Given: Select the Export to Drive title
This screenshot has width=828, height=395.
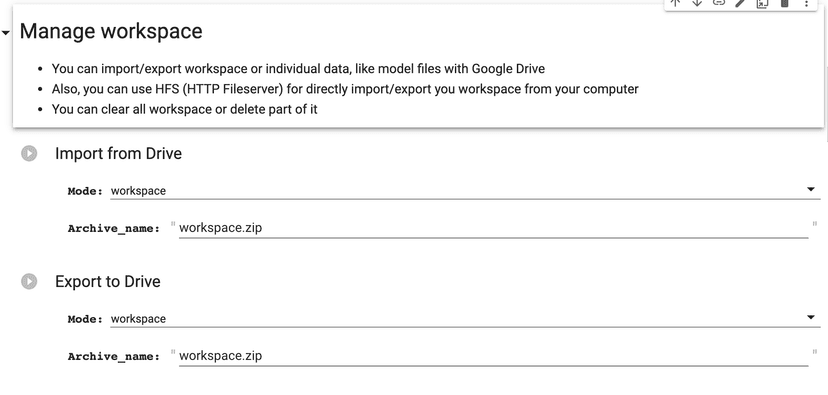Looking at the screenshot, I should [108, 281].
